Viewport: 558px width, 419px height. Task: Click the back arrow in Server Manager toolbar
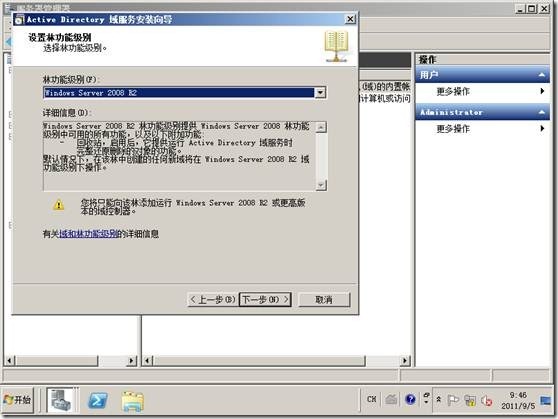(x=9, y=42)
